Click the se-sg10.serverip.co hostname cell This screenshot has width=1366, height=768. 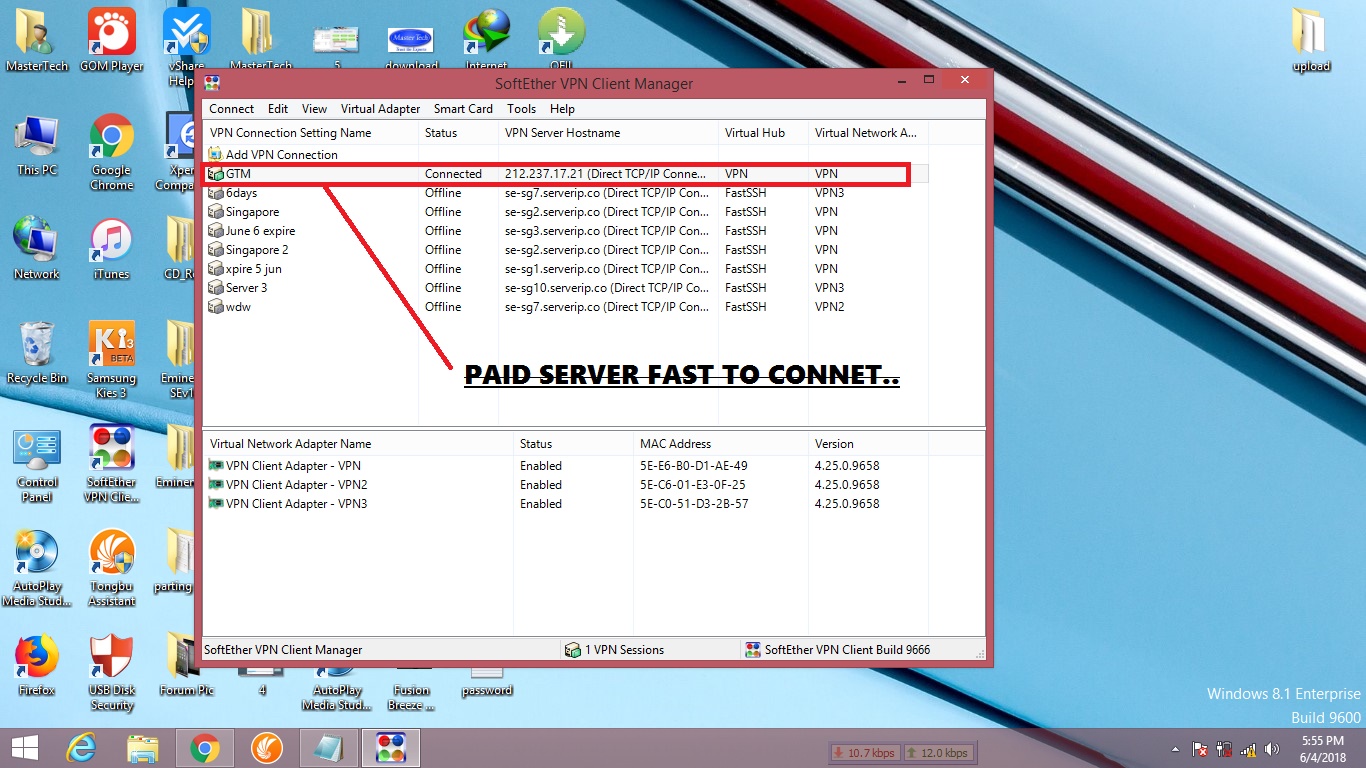coord(607,288)
